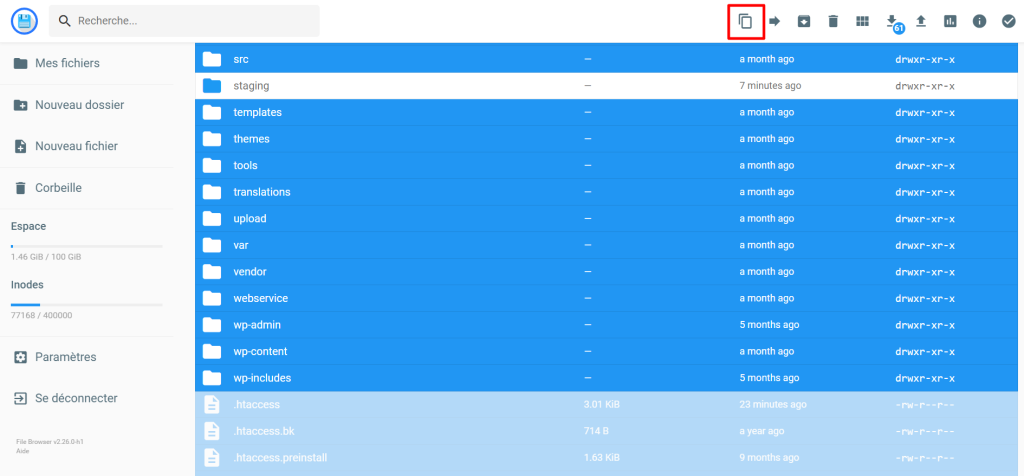Open Paramètres in the sidebar

[x=65, y=357]
